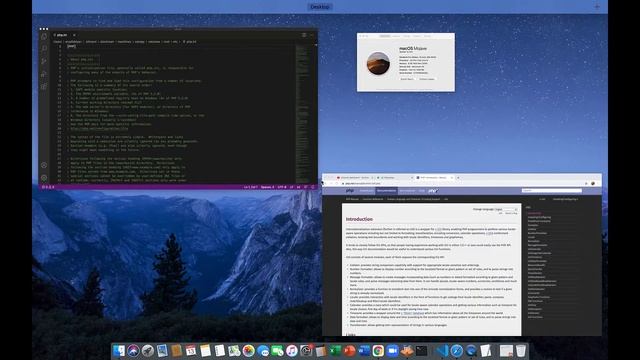Click Function Reference breadcrumb link
Screen dimensions: 640x360
click(373, 199)
